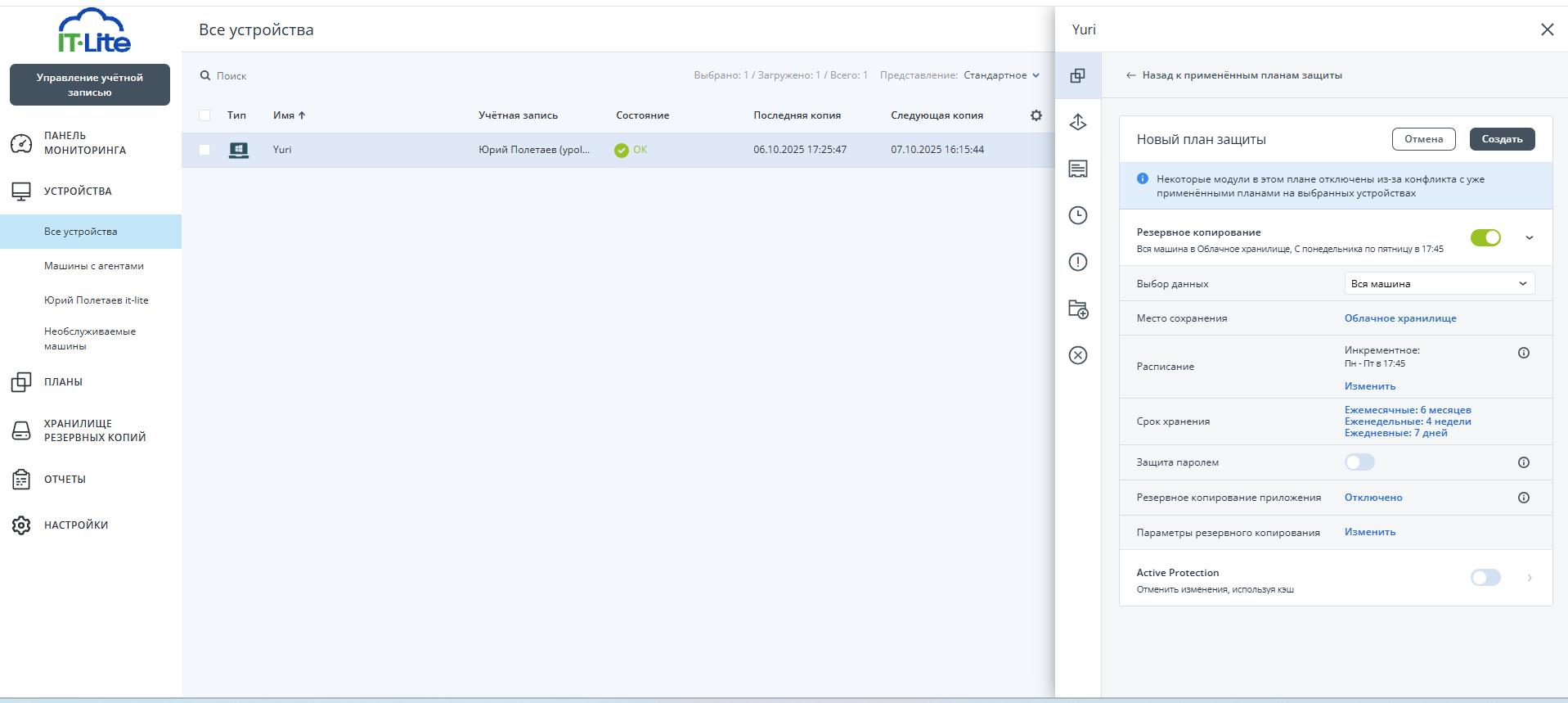The height and width of the screenshot is (703, 1568).
Task: Click the delete device X-circle icon
Action: coord(1077,355)
